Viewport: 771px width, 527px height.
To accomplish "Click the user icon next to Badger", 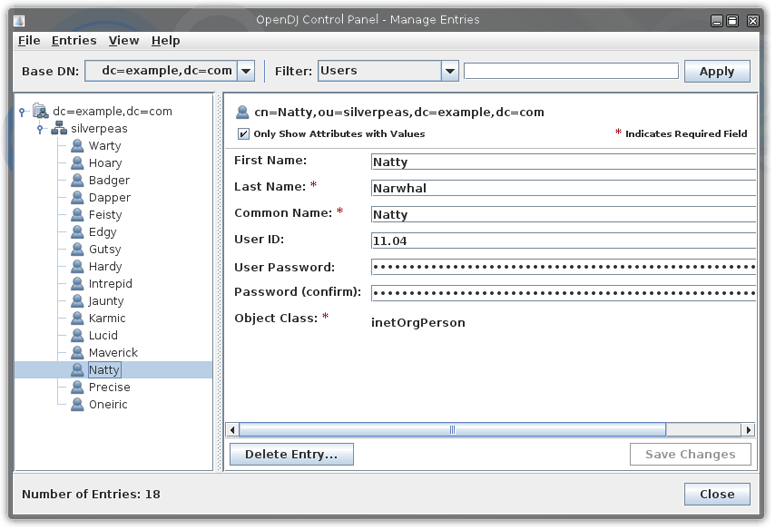I will point(77,180).
